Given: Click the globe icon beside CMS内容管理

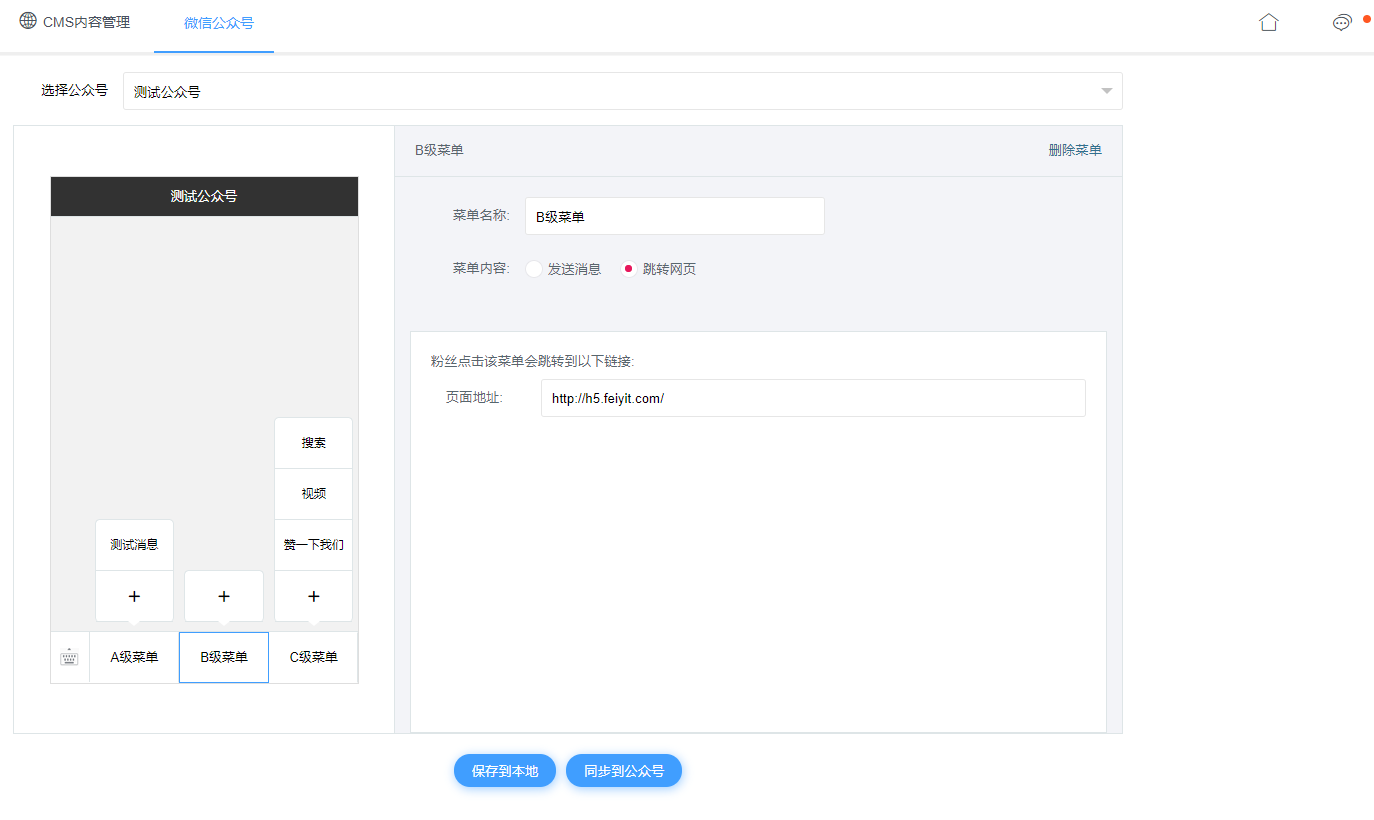Looking at the screenshot, I should (28, 21).
